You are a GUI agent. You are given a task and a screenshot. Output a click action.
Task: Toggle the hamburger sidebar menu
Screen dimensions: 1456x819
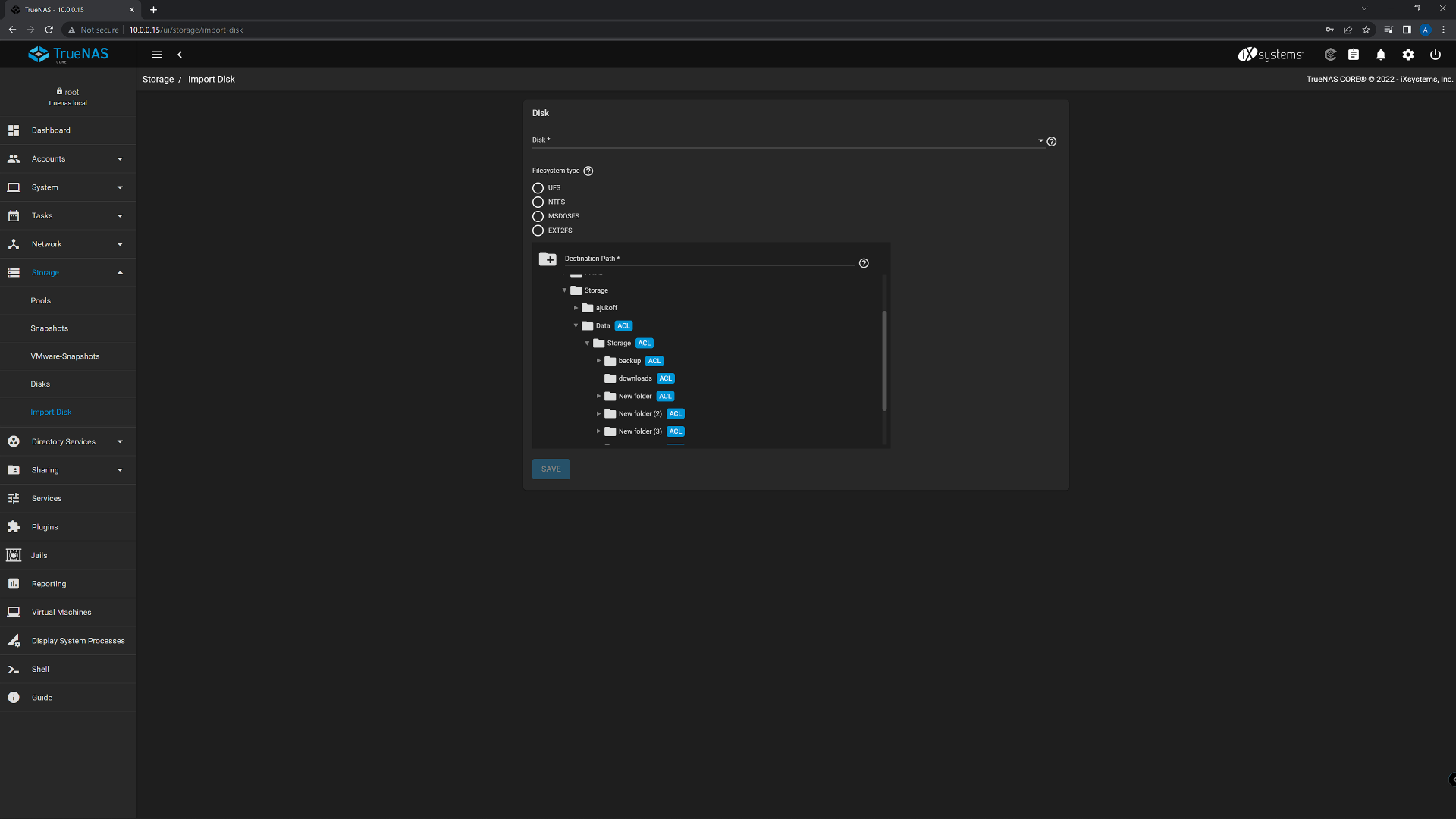157,55
